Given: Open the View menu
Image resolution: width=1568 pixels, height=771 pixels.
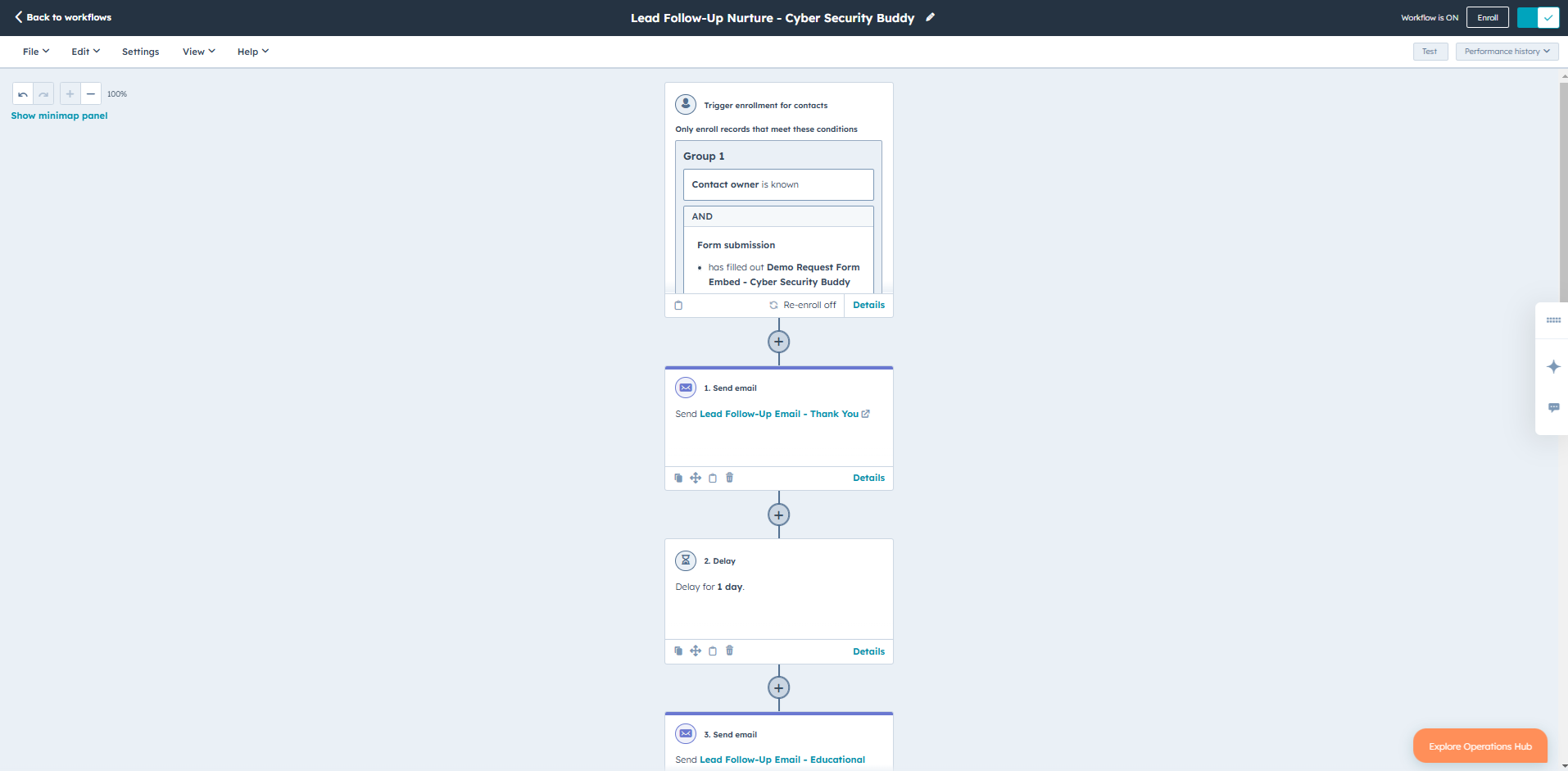Looking at the screenshot, I should (199, 52).
